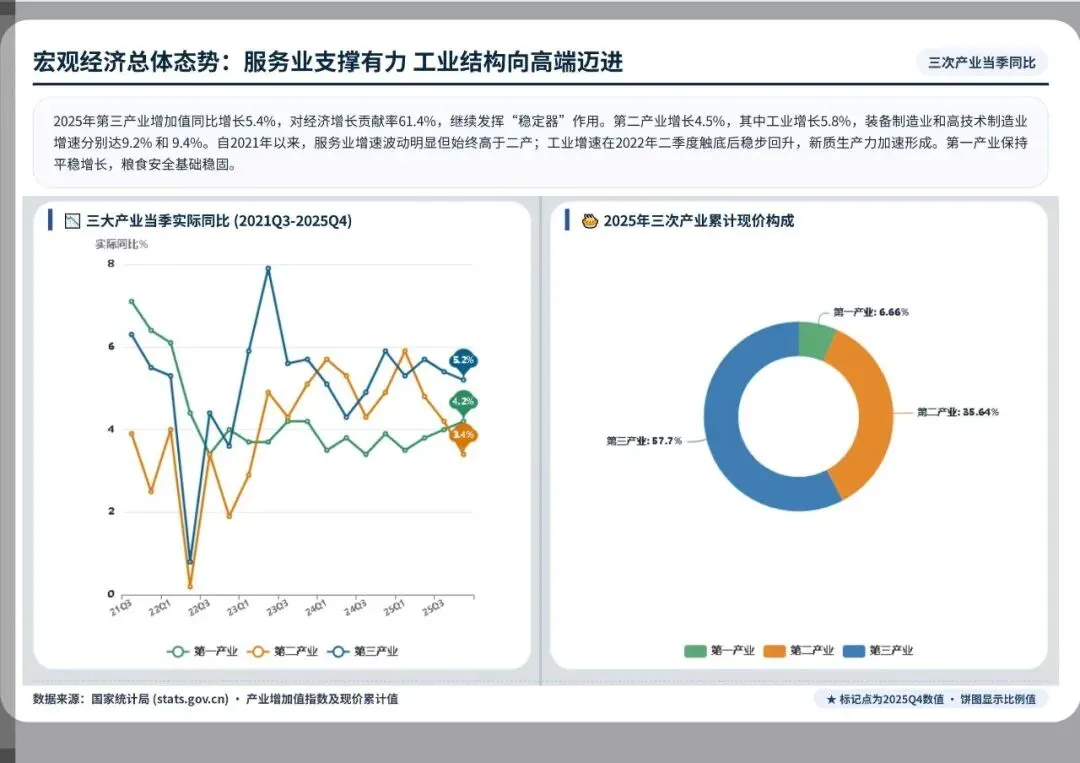Select the green 第一产业 donut segment
The image size is (1080, 763).
(x=815, y=340)
